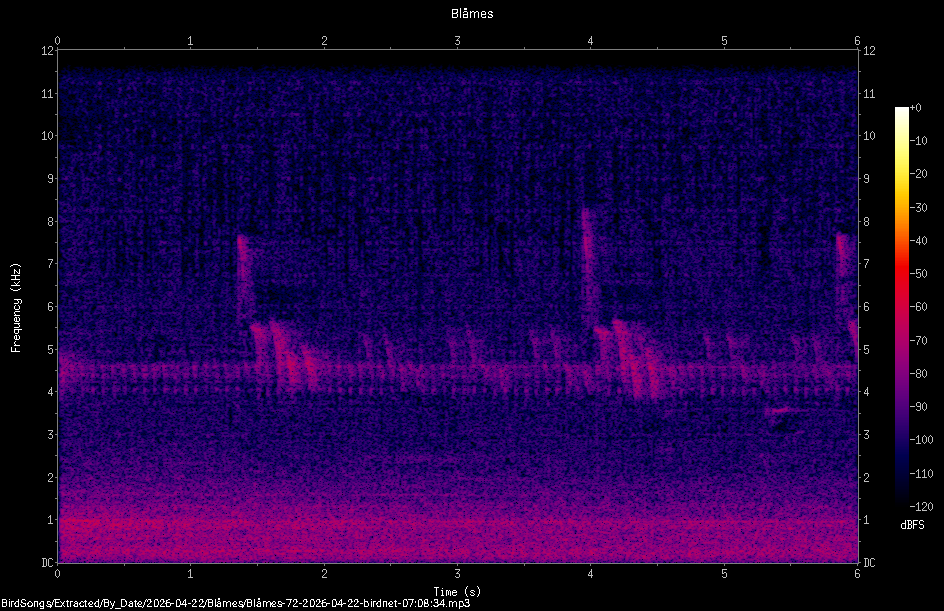Click the file path text at bottom
The image size is (944, 611).
pyautogui.click(x=235, y=603)
